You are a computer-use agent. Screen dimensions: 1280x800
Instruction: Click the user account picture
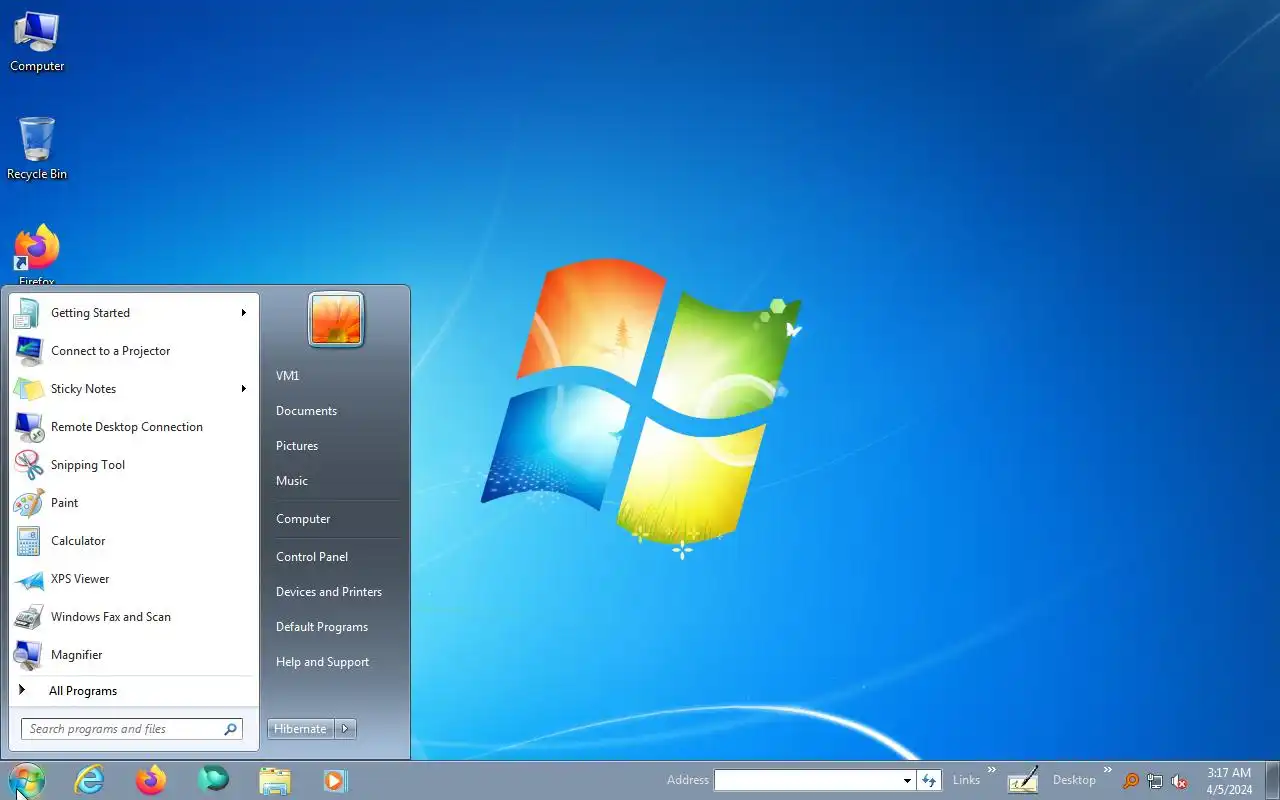pyautogui.click(x=335, y=320)
